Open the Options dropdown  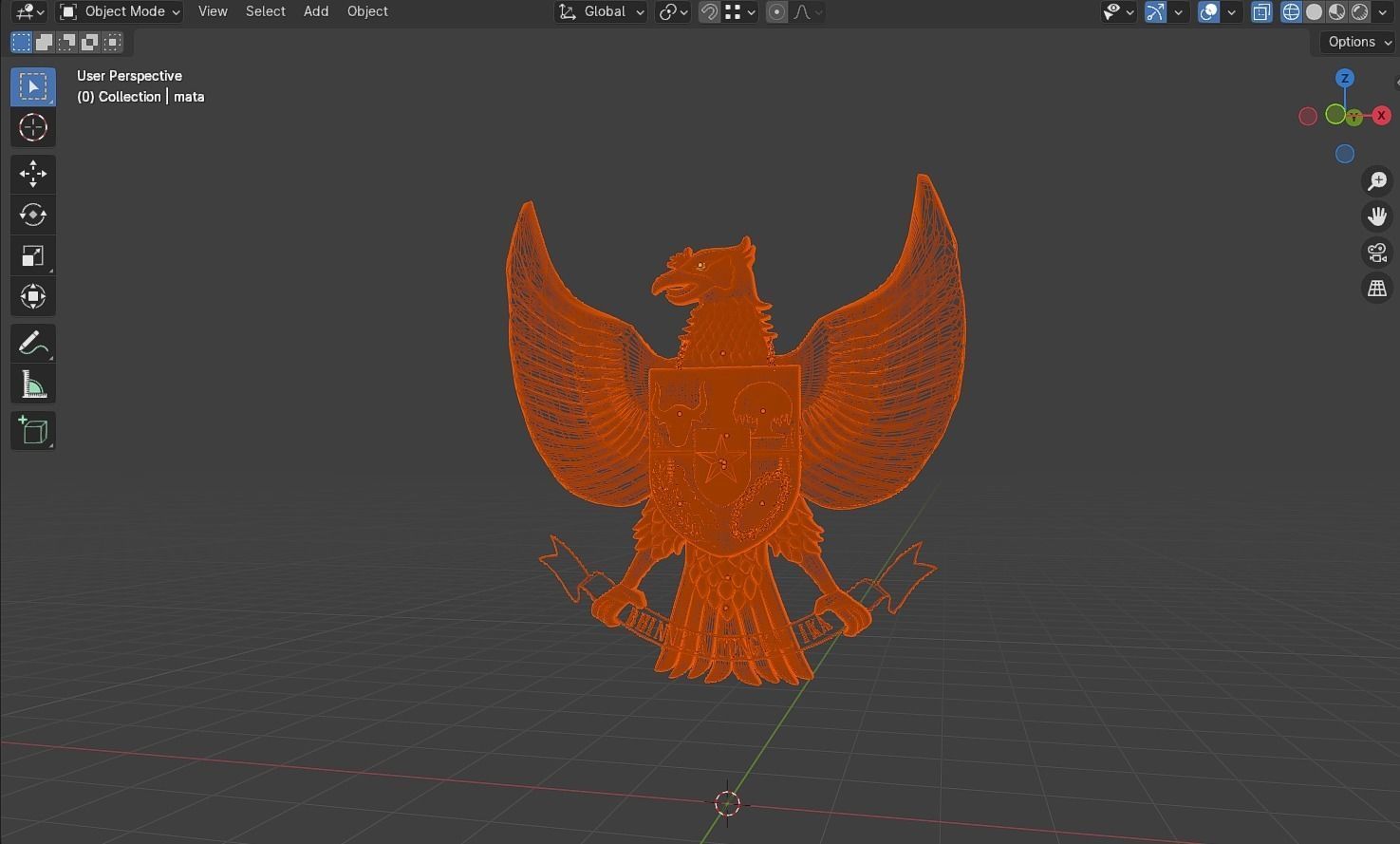point(1359,42)
